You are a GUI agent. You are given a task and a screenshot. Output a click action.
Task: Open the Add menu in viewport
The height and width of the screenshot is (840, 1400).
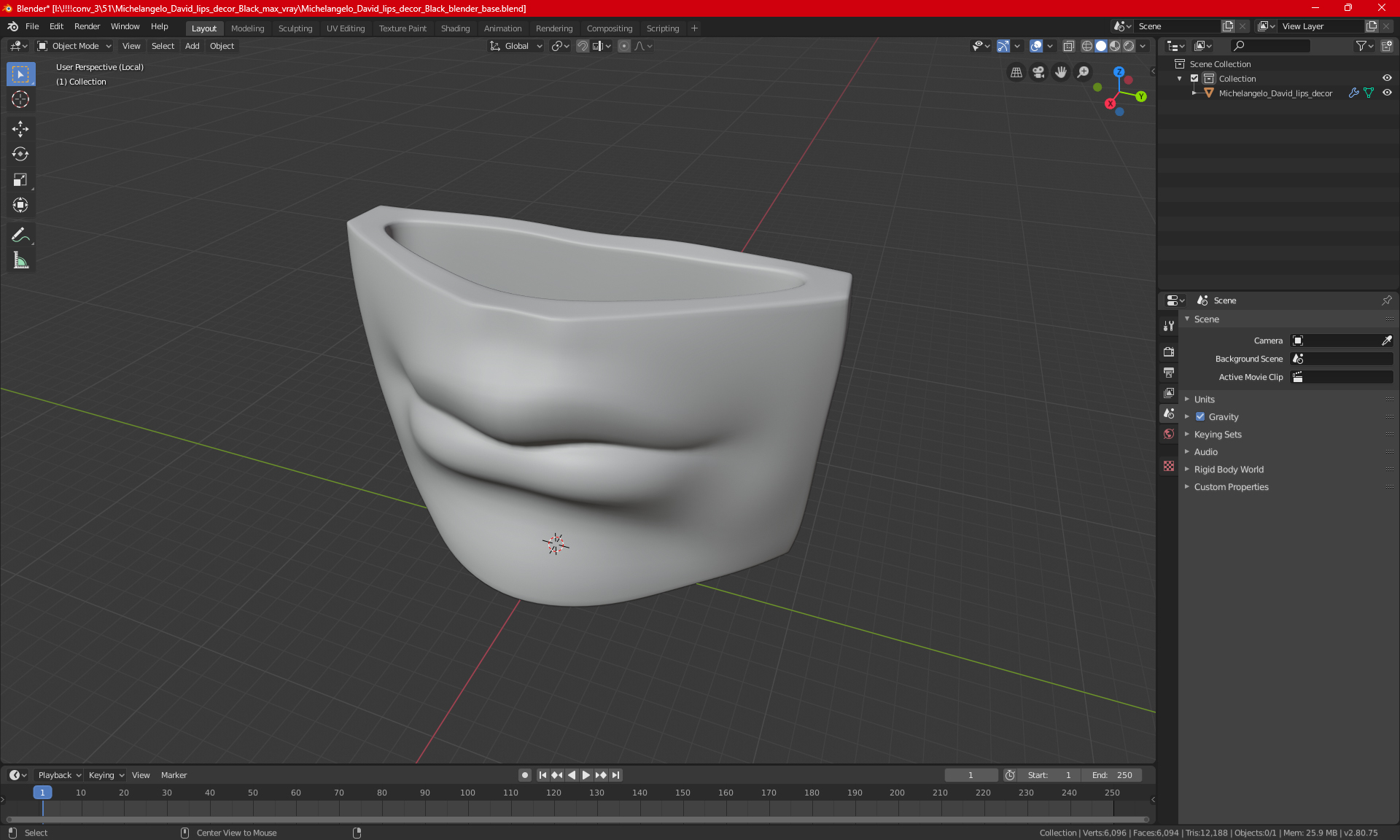192,46
